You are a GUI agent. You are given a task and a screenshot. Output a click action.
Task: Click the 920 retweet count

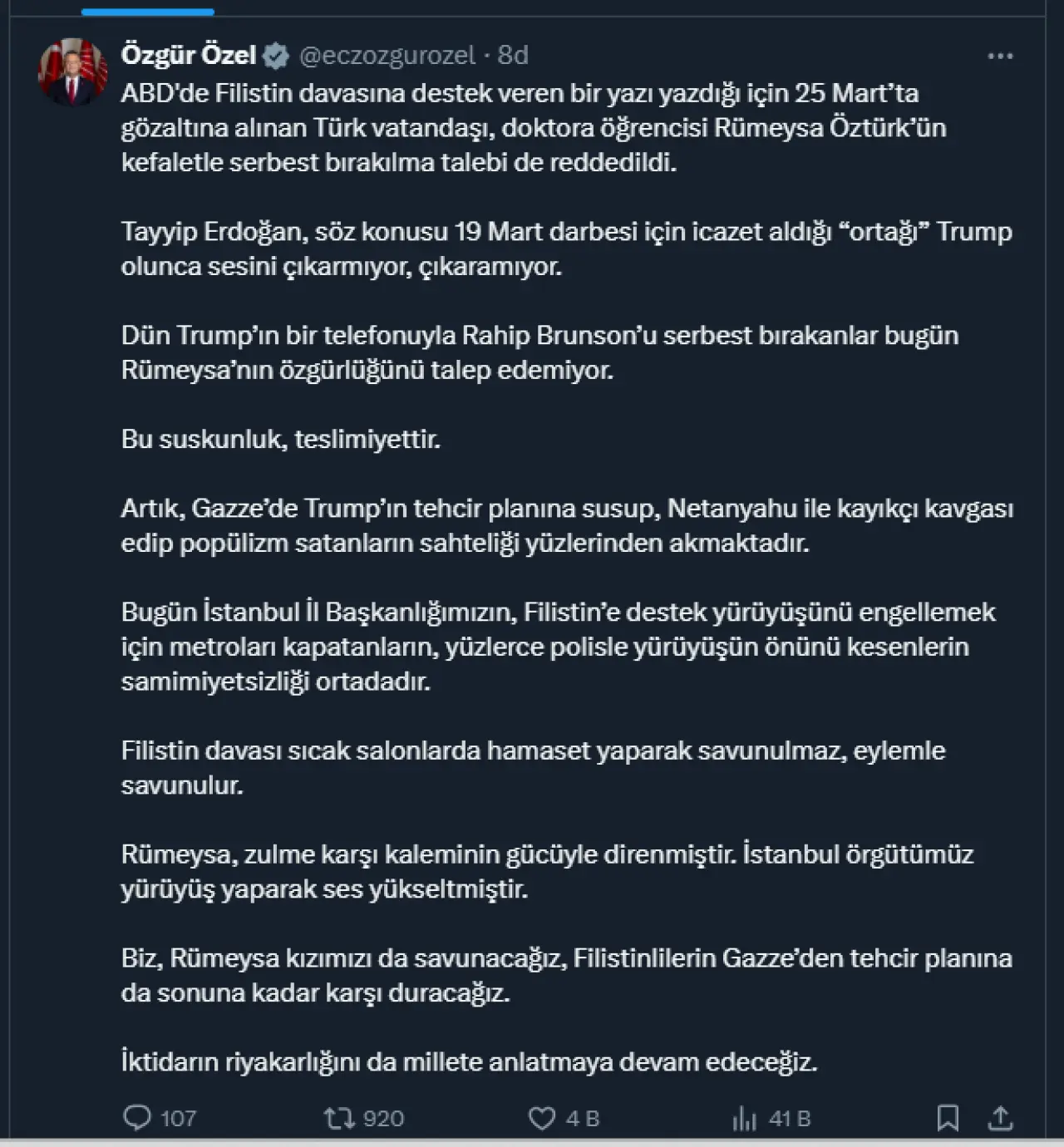[x=383, y=1119]
